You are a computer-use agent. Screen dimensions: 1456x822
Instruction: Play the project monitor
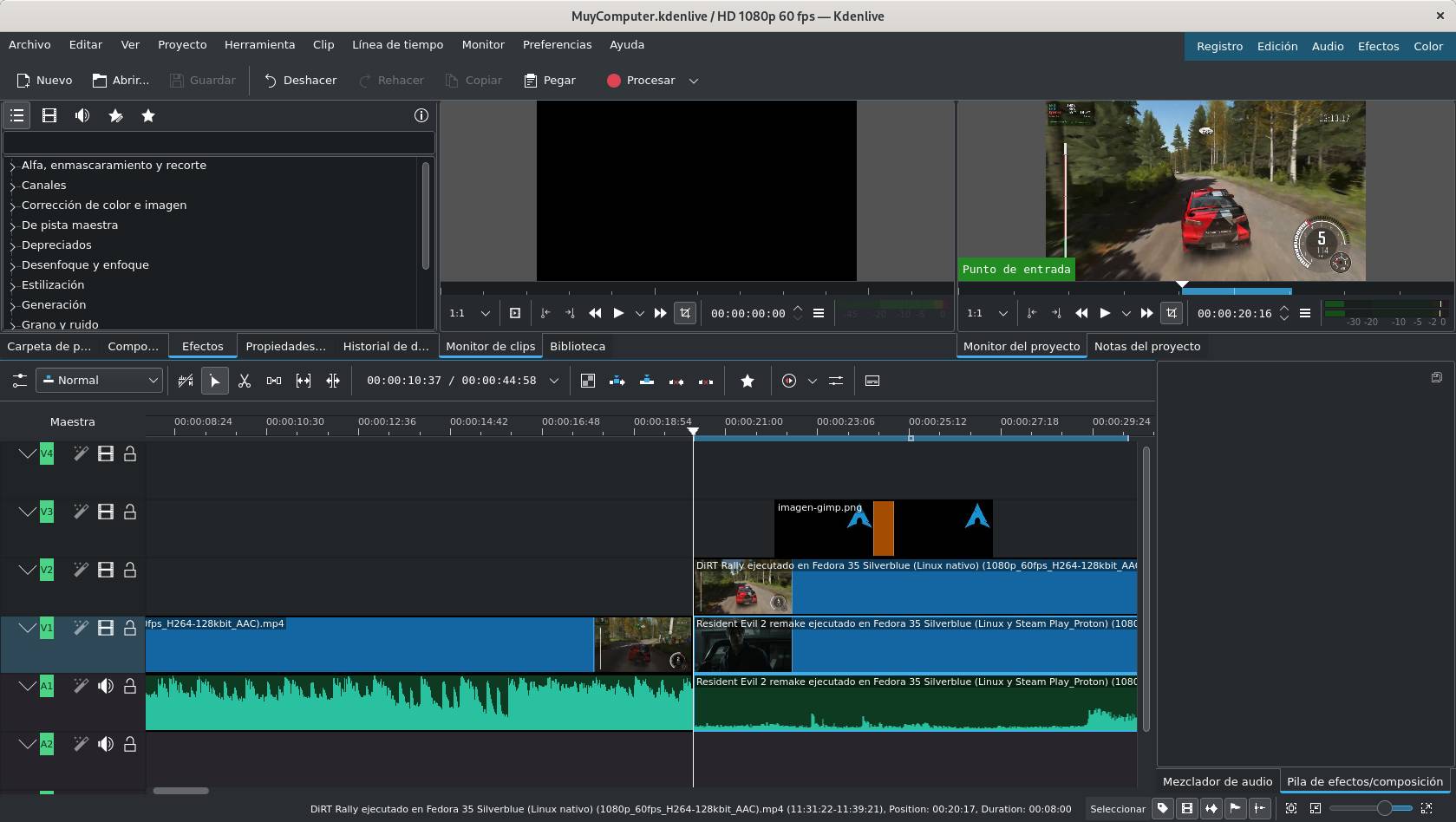[x=1105, y=313]
